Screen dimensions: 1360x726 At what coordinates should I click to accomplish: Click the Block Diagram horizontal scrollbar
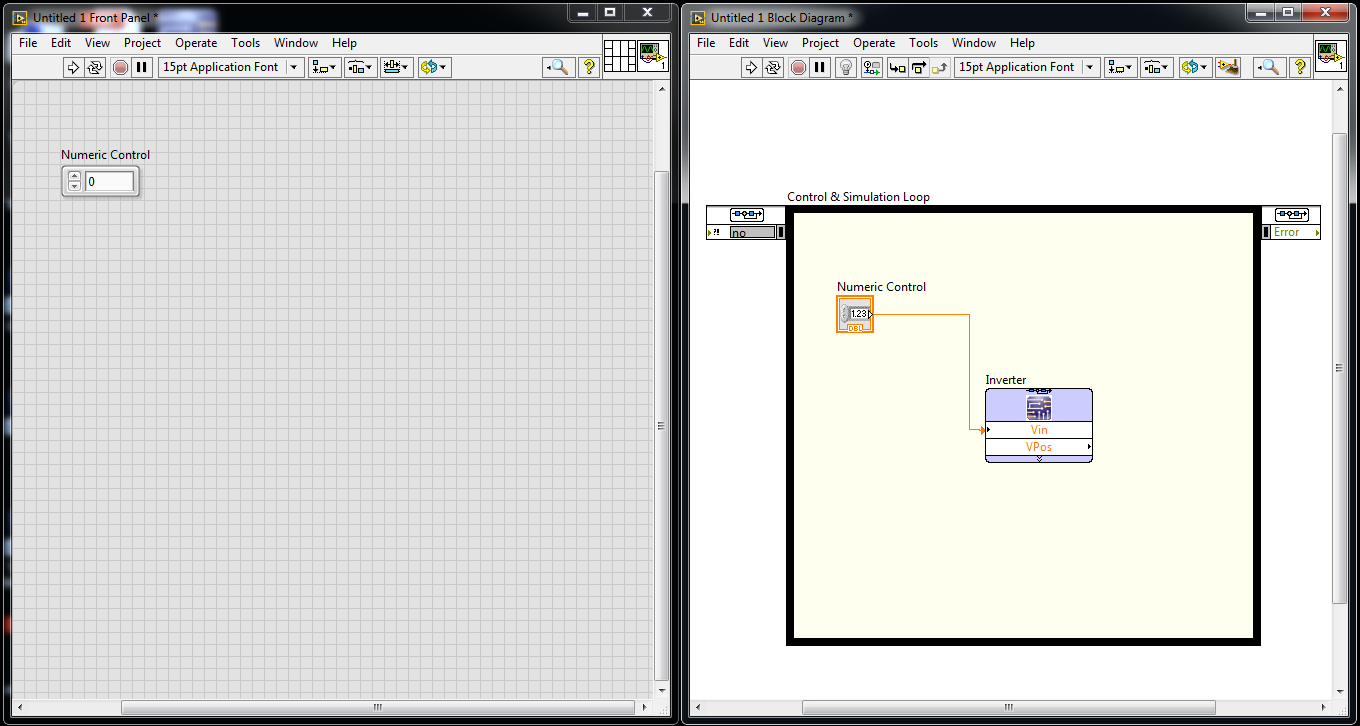(x=1008, y=707)
